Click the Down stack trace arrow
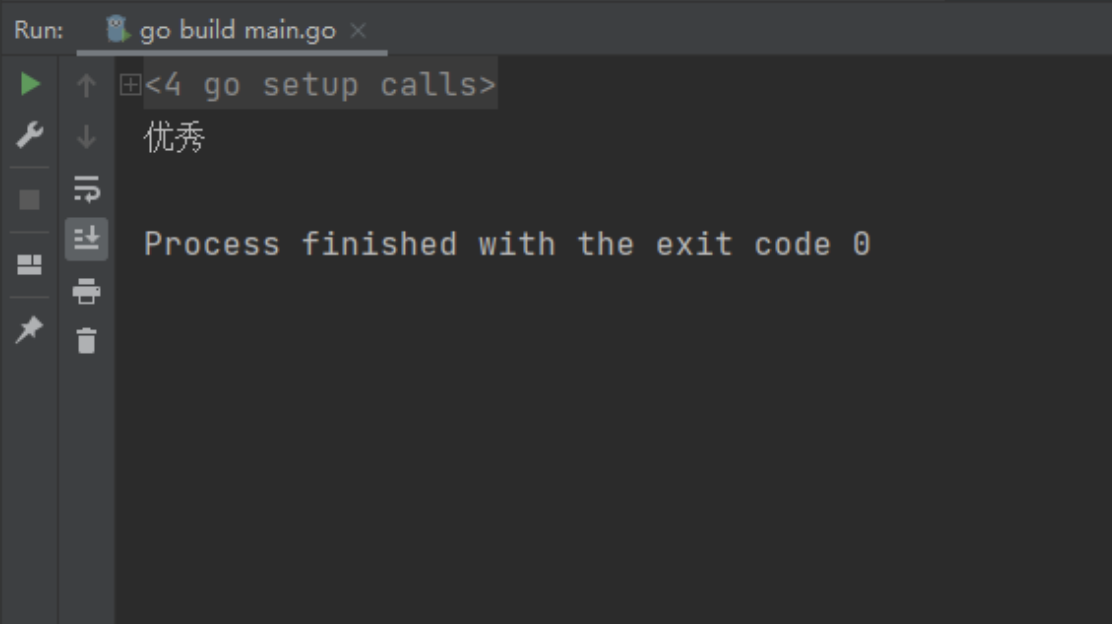The width and height of the screenshot is (1112, 624). 87,136
